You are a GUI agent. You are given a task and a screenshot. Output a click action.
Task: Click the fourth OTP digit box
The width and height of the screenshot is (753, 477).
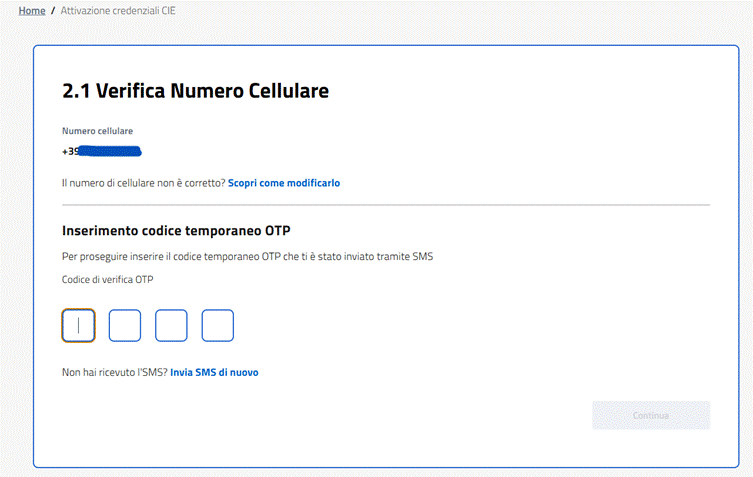click(x=217, y=325)
